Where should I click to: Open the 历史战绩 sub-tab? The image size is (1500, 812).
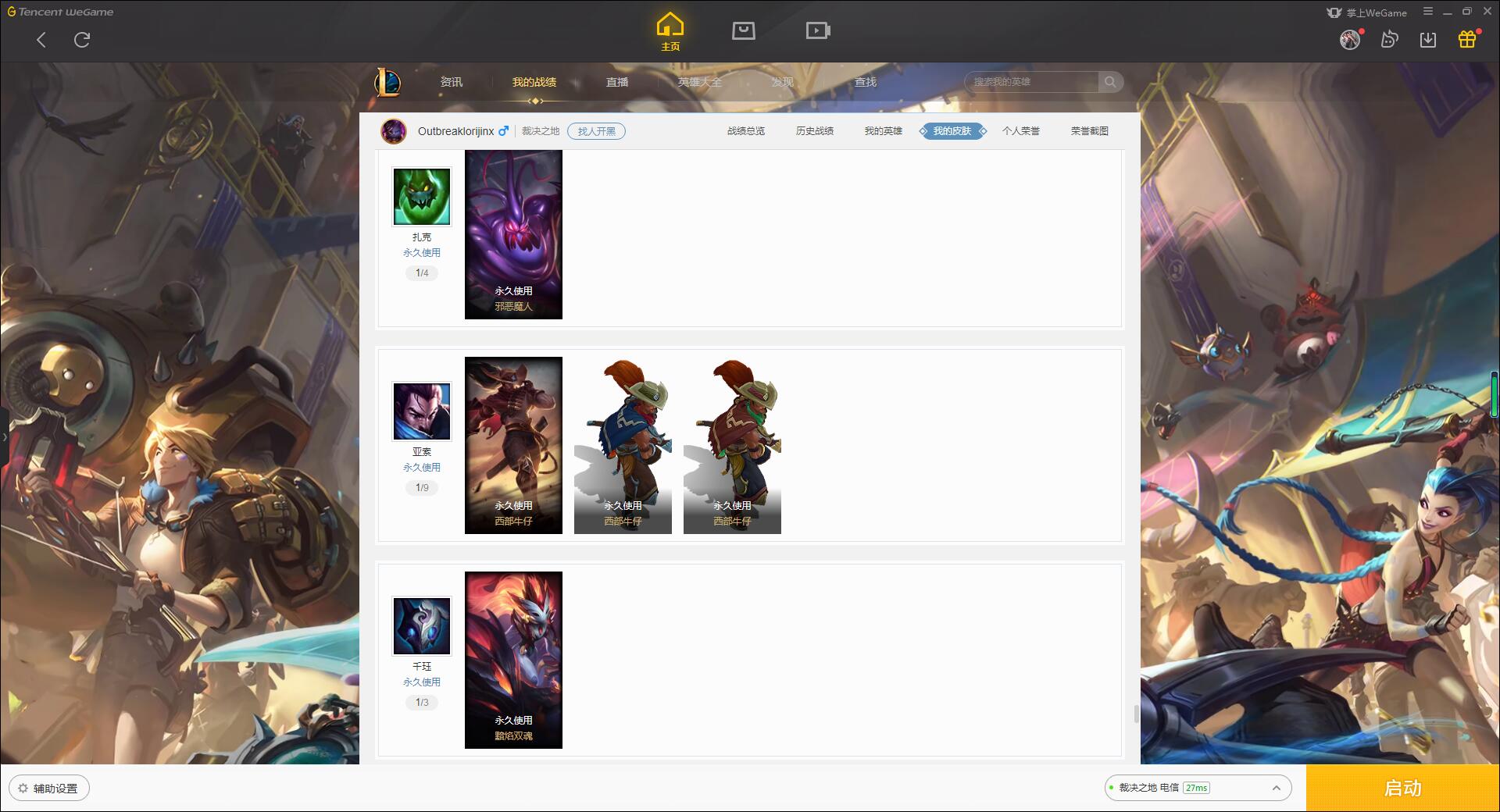[x=815, y=131]
